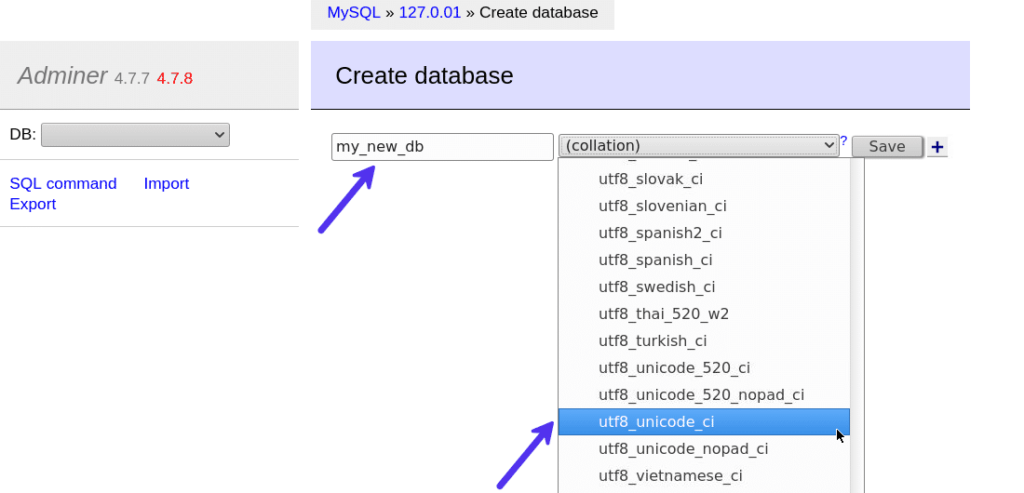Open the Export link

click(x=33, y=204)
